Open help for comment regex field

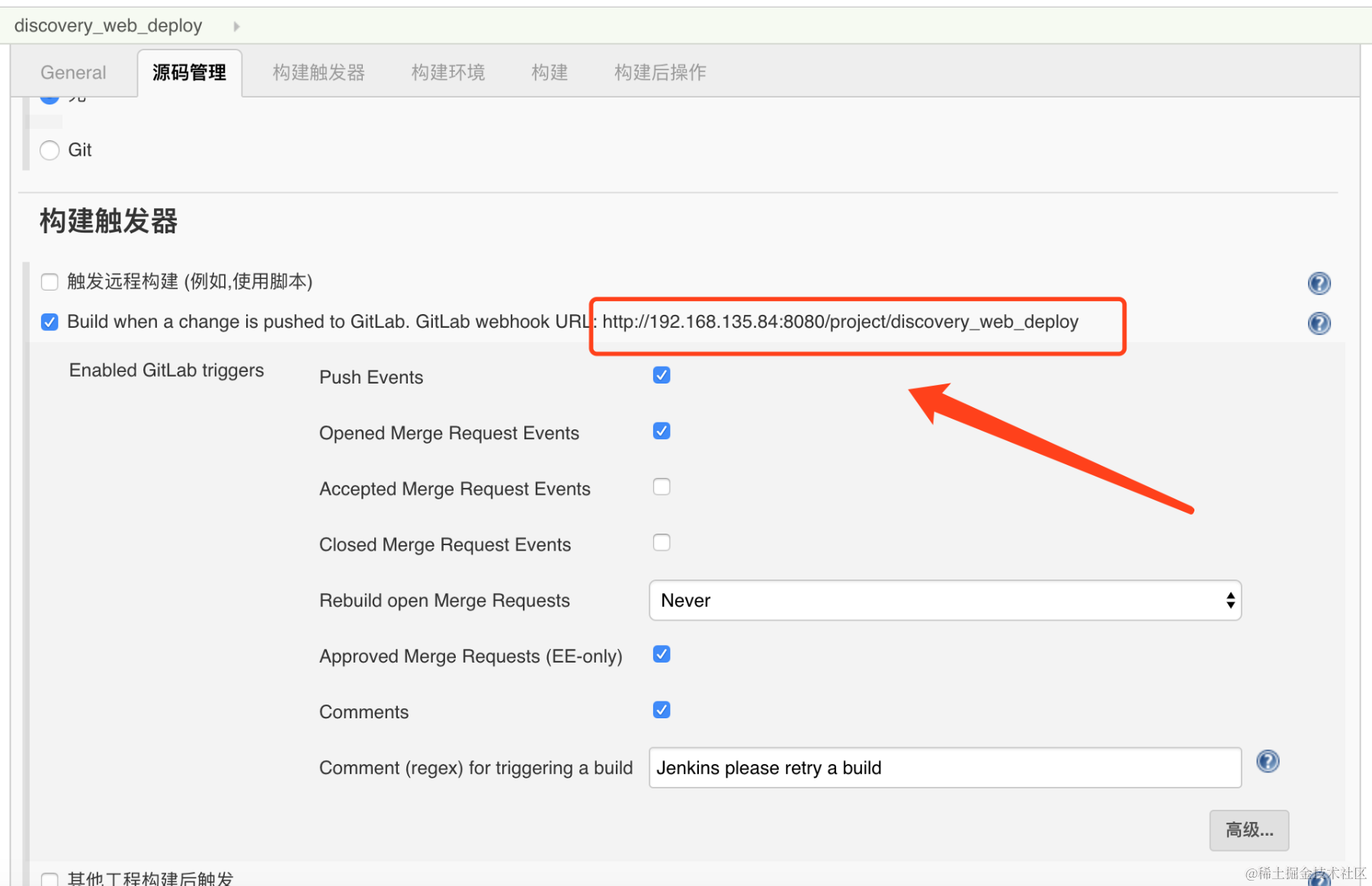(x=1268, y=761)
